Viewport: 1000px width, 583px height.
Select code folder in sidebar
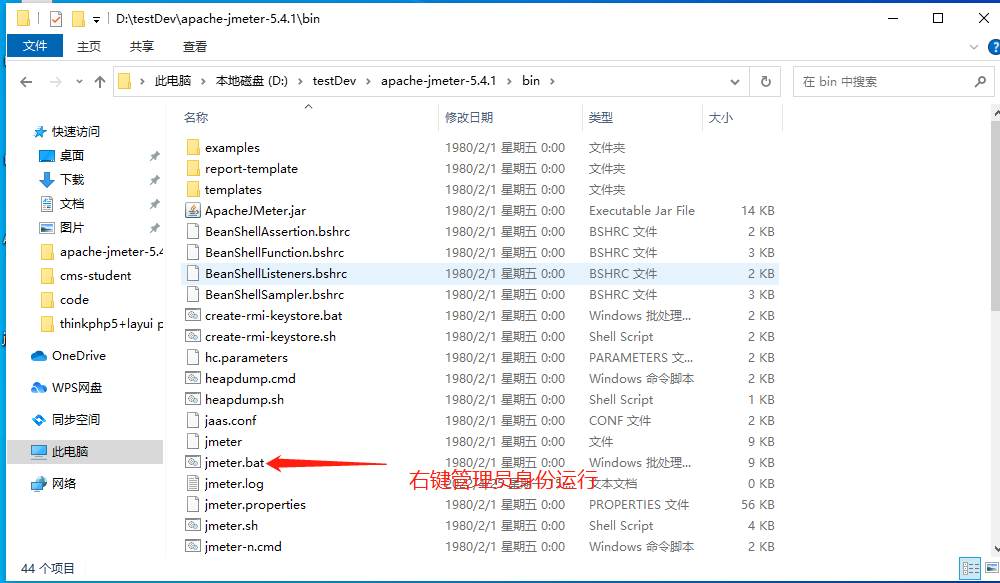coord(74,300)
